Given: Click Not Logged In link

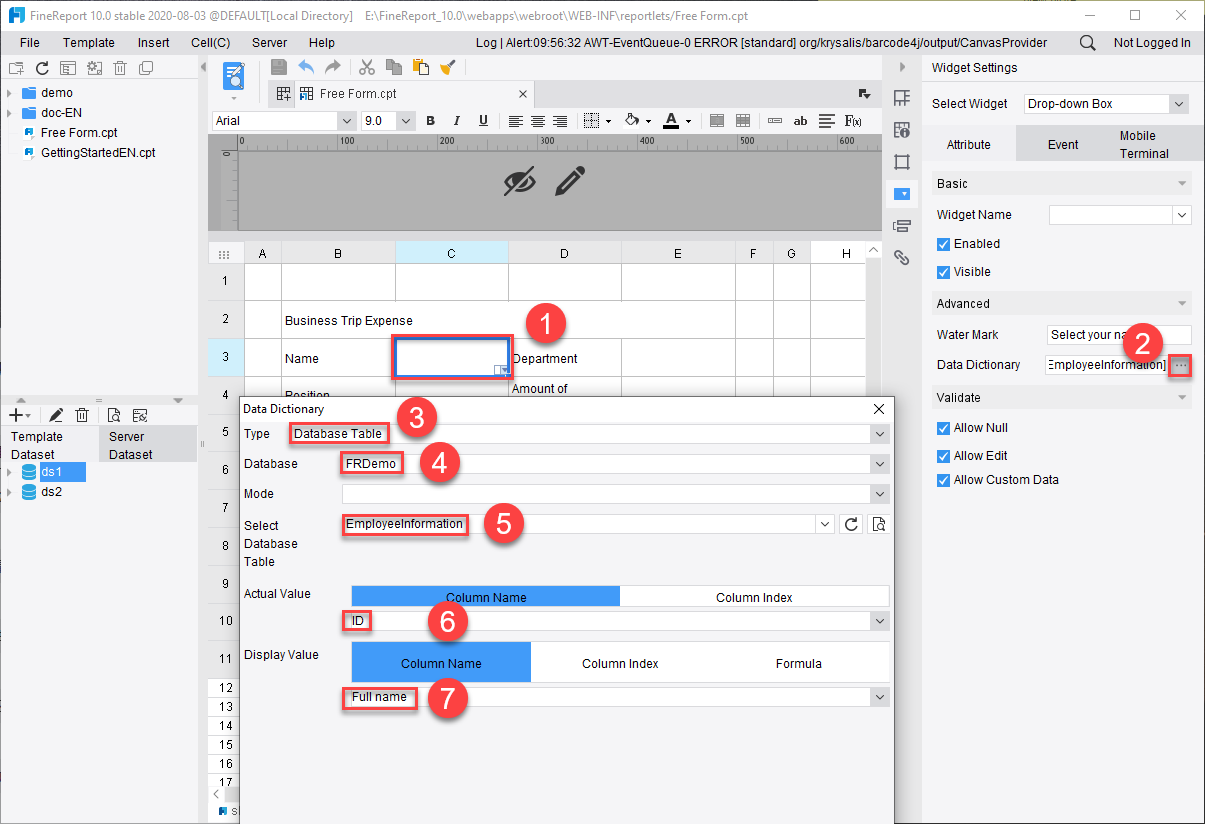Looking at the screenshot, I should (1152, 43).
